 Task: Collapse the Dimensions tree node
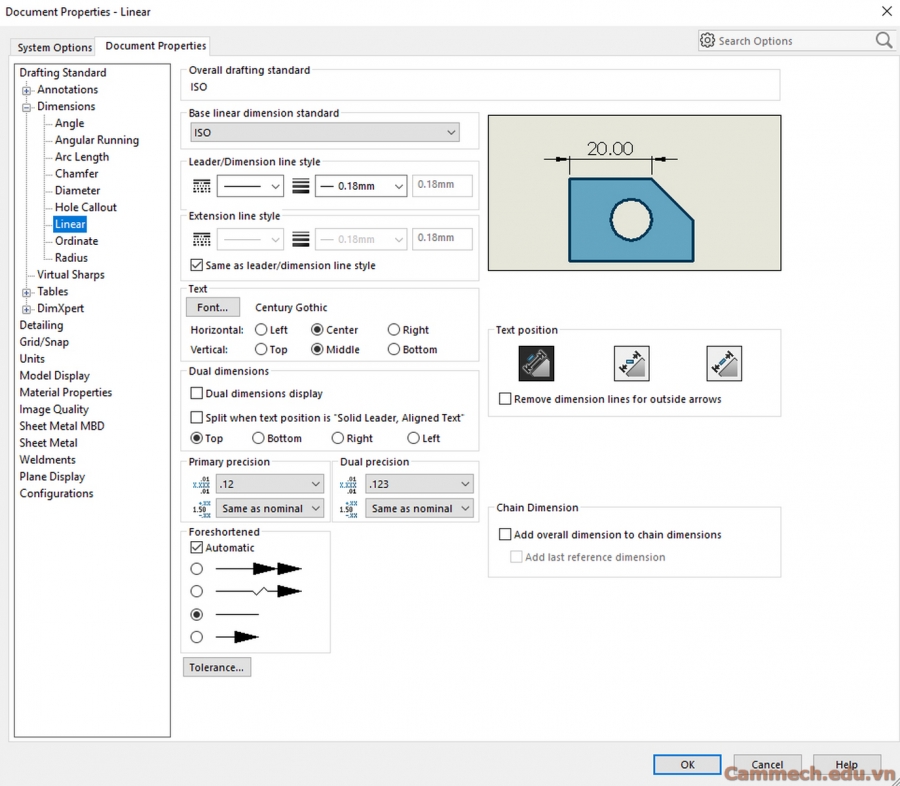[26, 107]
